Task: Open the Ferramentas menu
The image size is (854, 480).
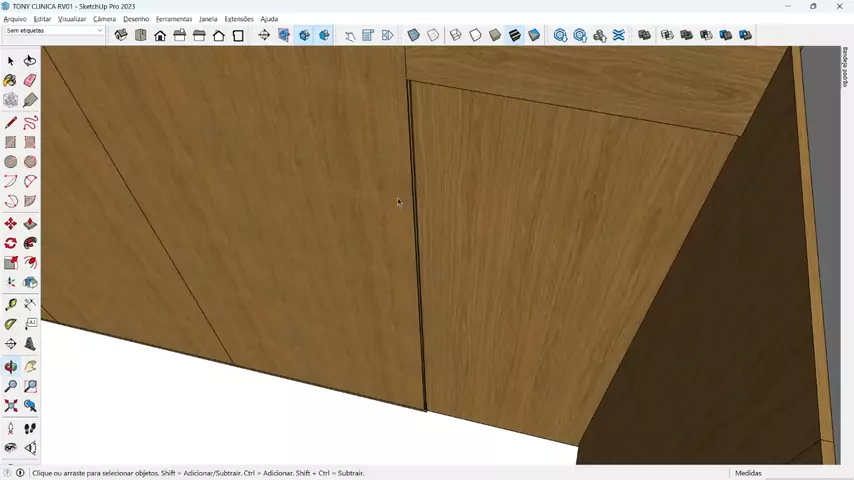Action: click(174, 19)
